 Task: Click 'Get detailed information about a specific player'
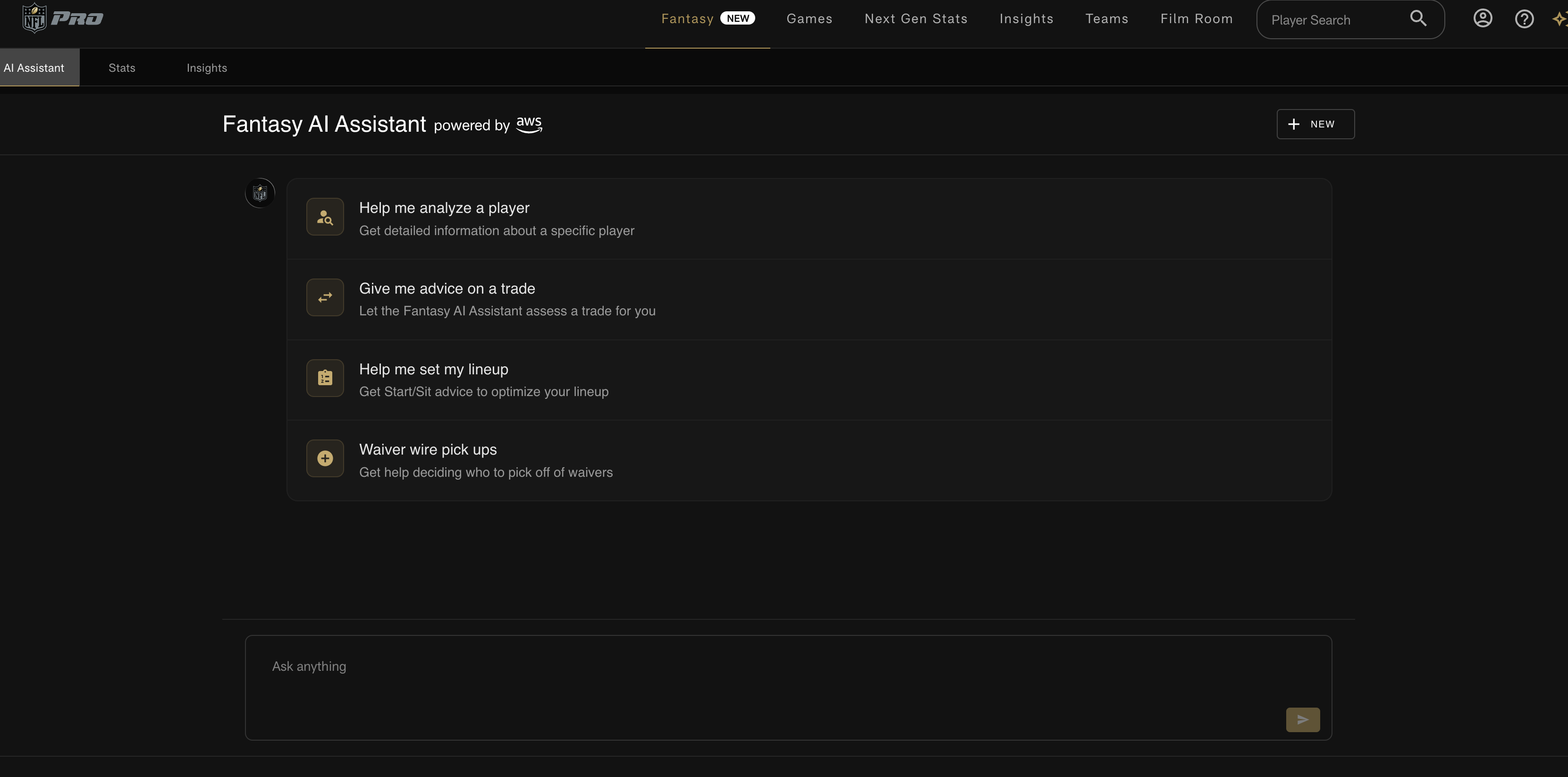click(496, 231)
